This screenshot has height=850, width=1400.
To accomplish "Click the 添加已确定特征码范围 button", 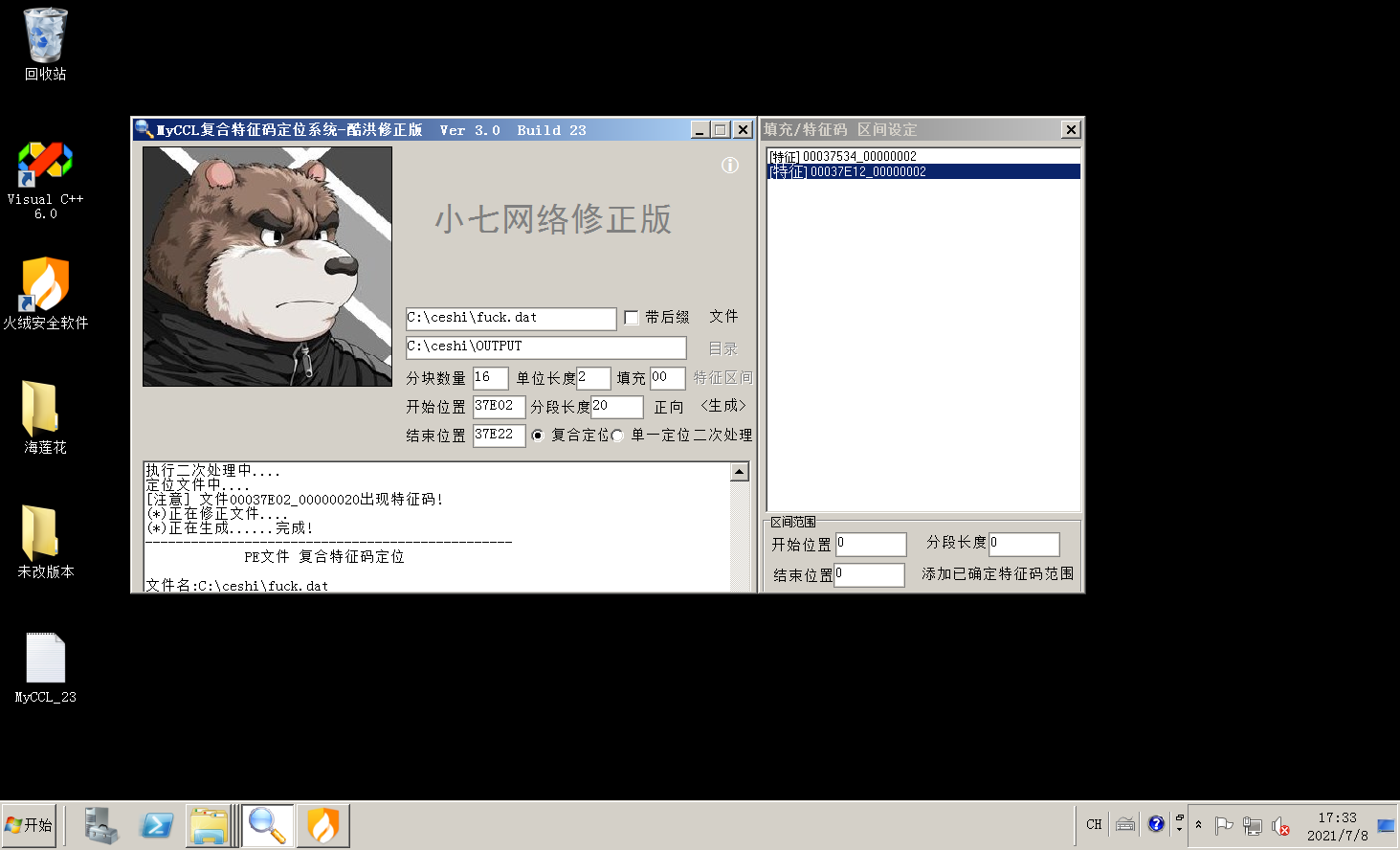I will coord(997,574).
